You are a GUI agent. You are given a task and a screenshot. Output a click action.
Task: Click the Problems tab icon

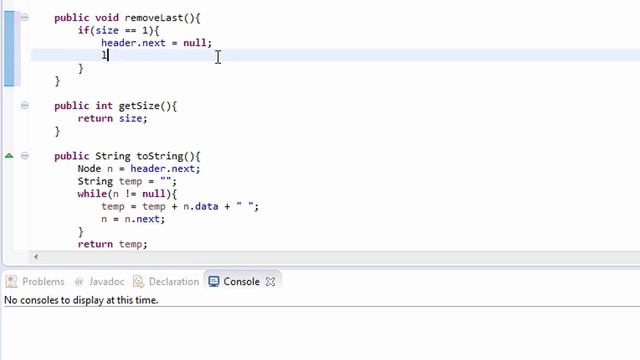[x=11, y=281]
